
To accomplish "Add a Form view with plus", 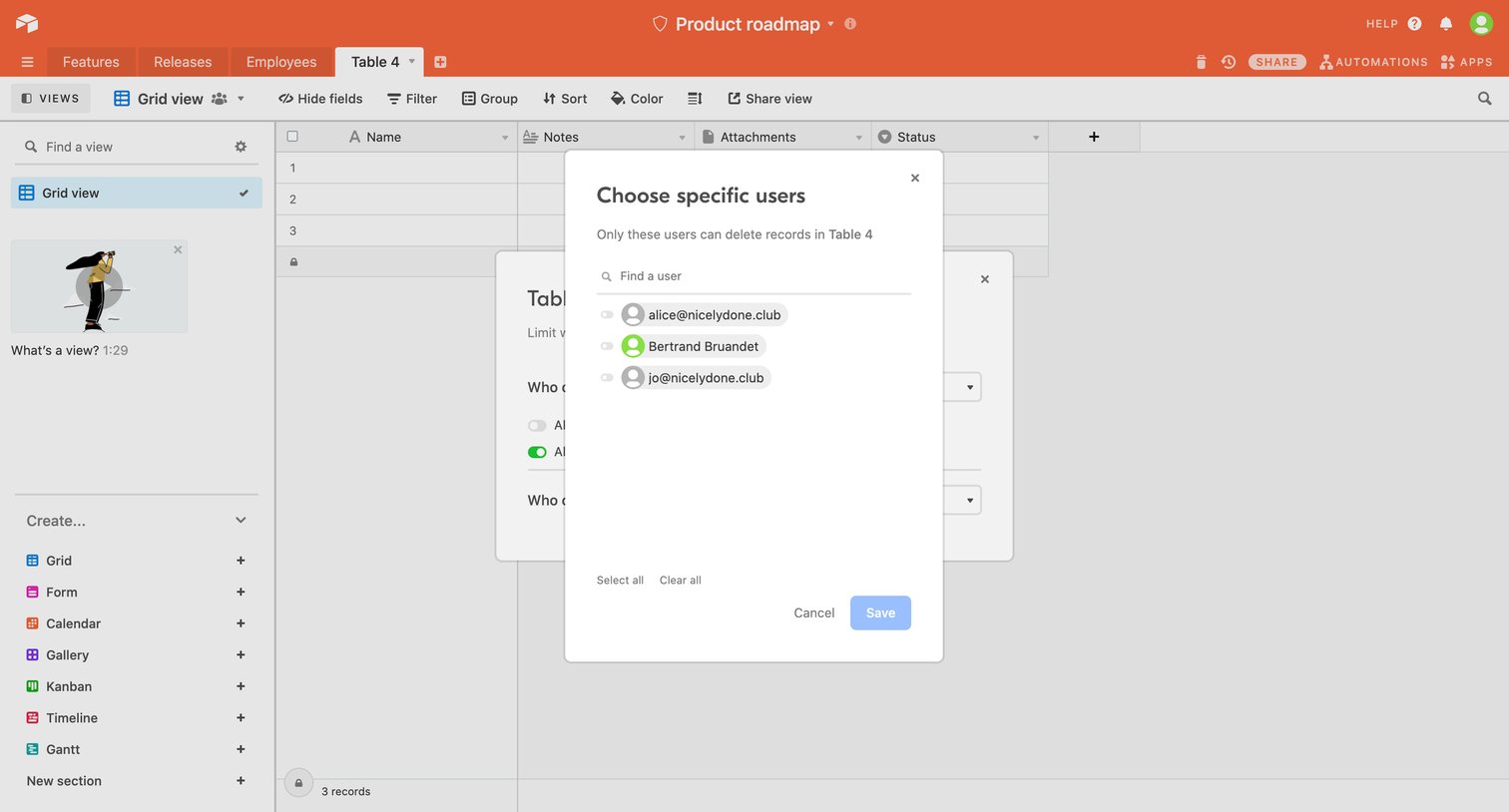I will [241, 592].
